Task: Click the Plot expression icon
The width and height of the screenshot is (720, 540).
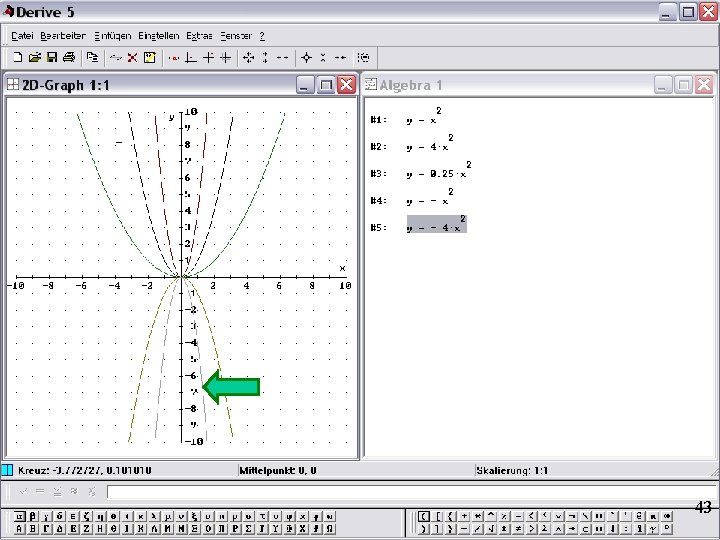Action: point(116,57)
